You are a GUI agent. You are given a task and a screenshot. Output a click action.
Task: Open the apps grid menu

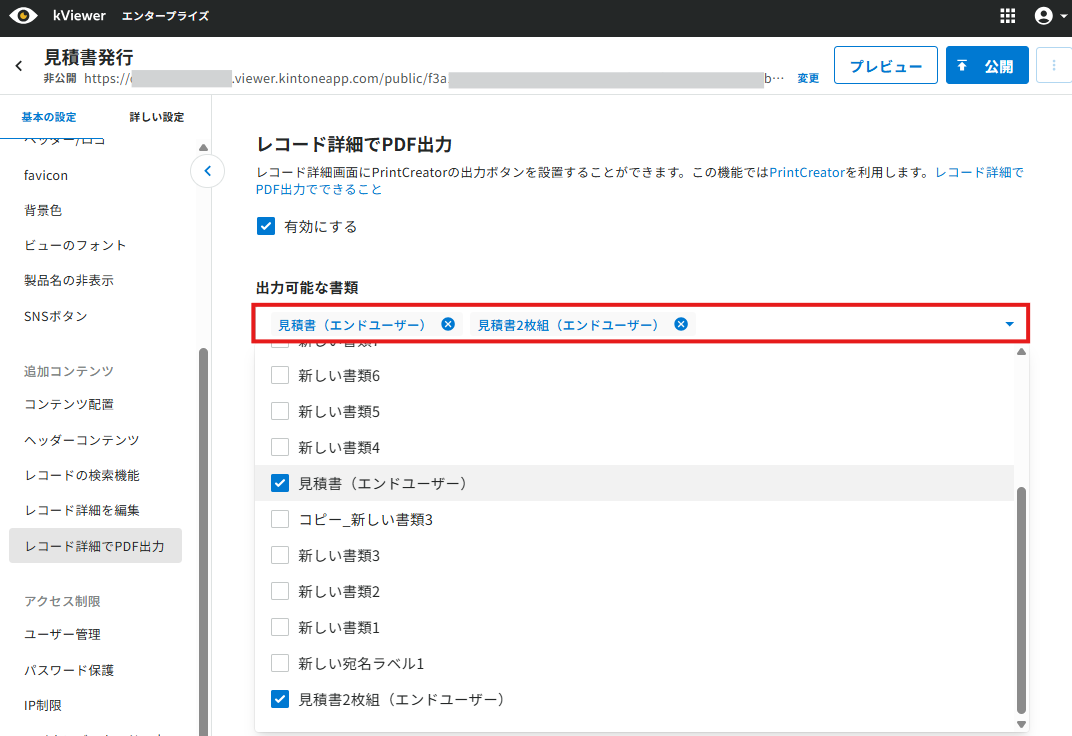coord(1007,16)
